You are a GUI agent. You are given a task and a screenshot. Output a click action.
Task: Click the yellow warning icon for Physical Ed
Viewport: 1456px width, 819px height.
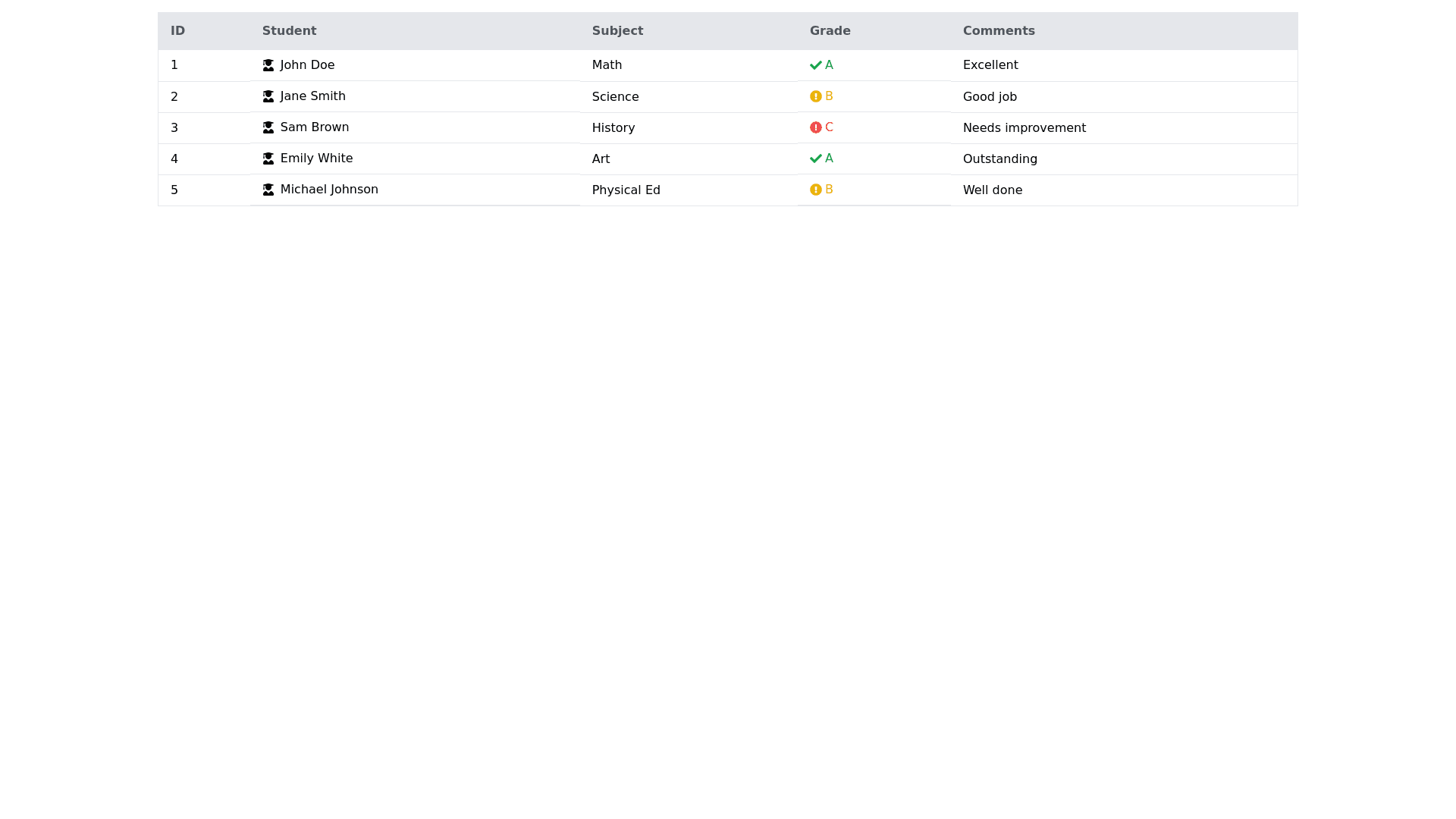(x=816, y=190)
